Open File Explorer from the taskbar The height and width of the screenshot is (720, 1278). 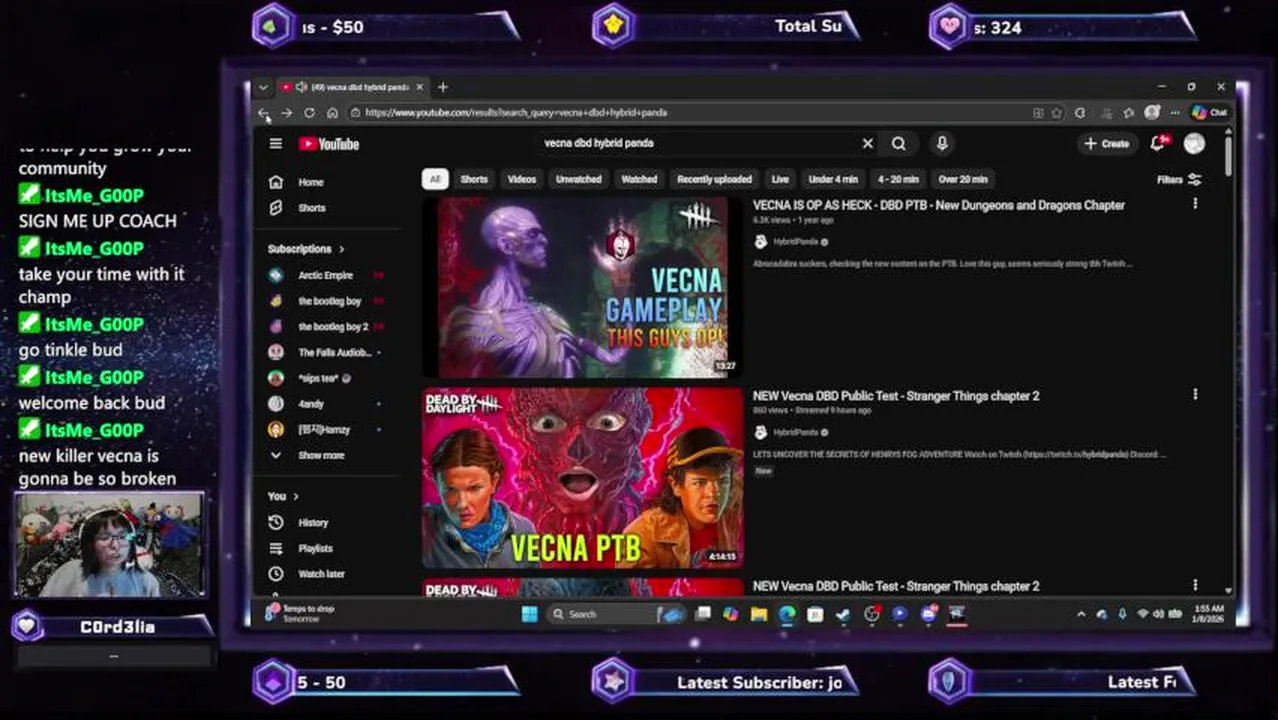[759, 614]
